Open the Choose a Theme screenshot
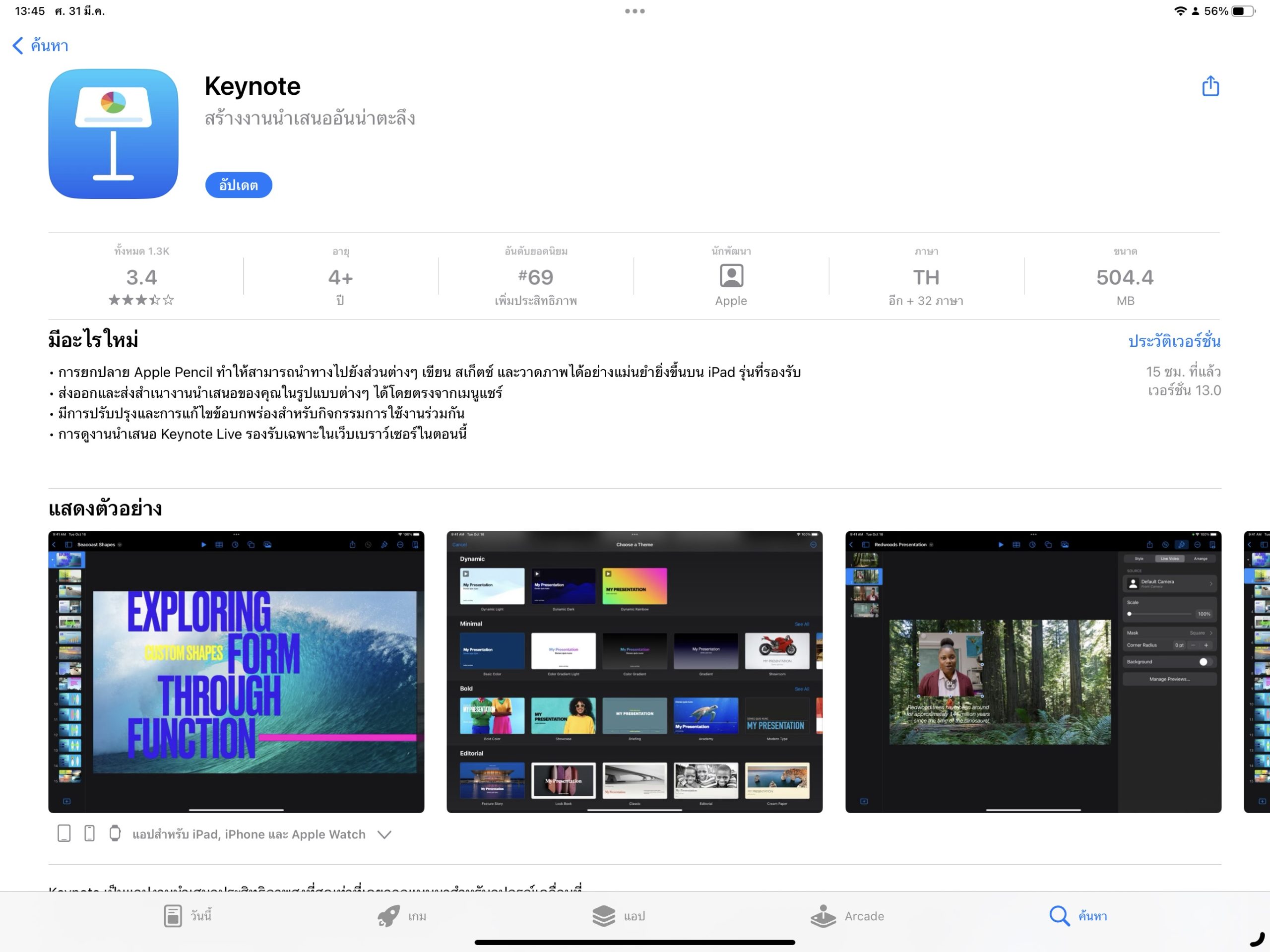The width and height of the screenshot is (1270, 952). 634,671
